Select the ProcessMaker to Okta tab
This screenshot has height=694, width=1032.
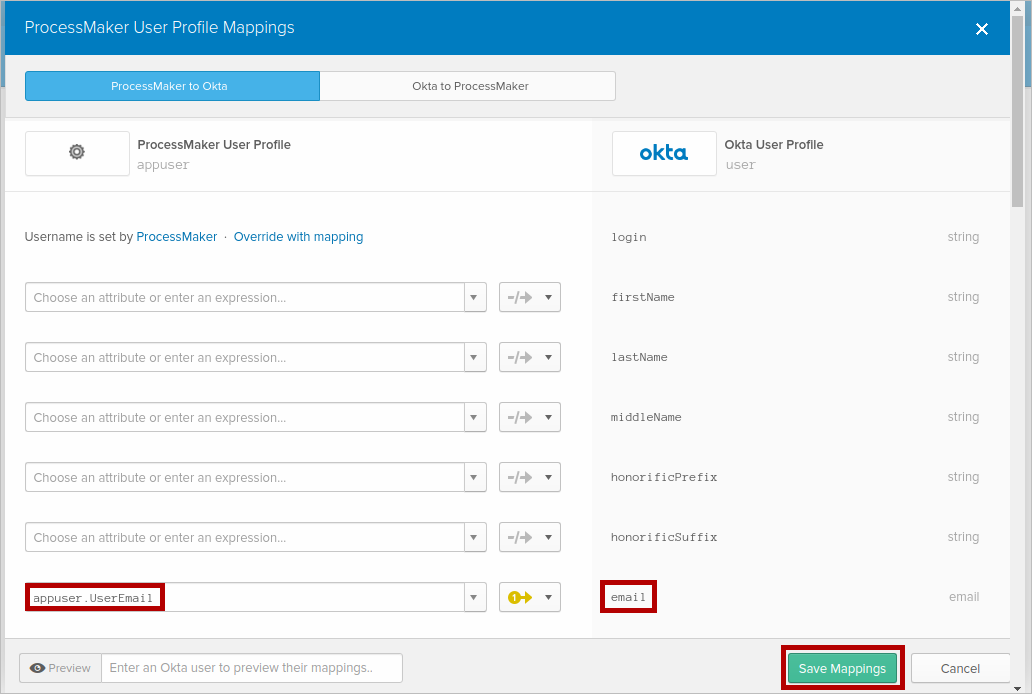171,86
